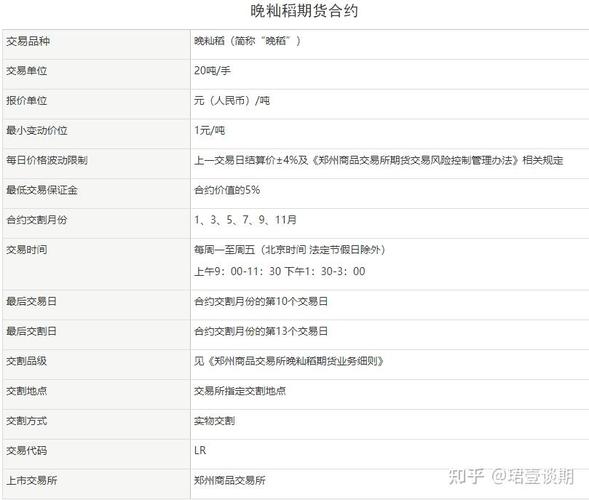Select the 最低交易保证金 label
Screen dimensions: 589x500
(x=42, y=190)
